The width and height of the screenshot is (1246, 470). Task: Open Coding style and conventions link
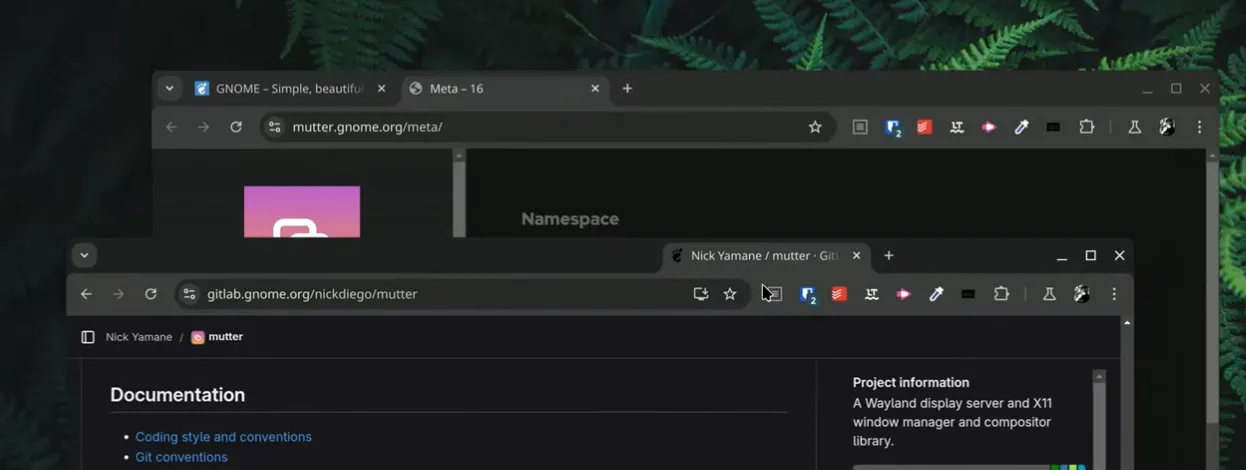click(x=223, y=437)
